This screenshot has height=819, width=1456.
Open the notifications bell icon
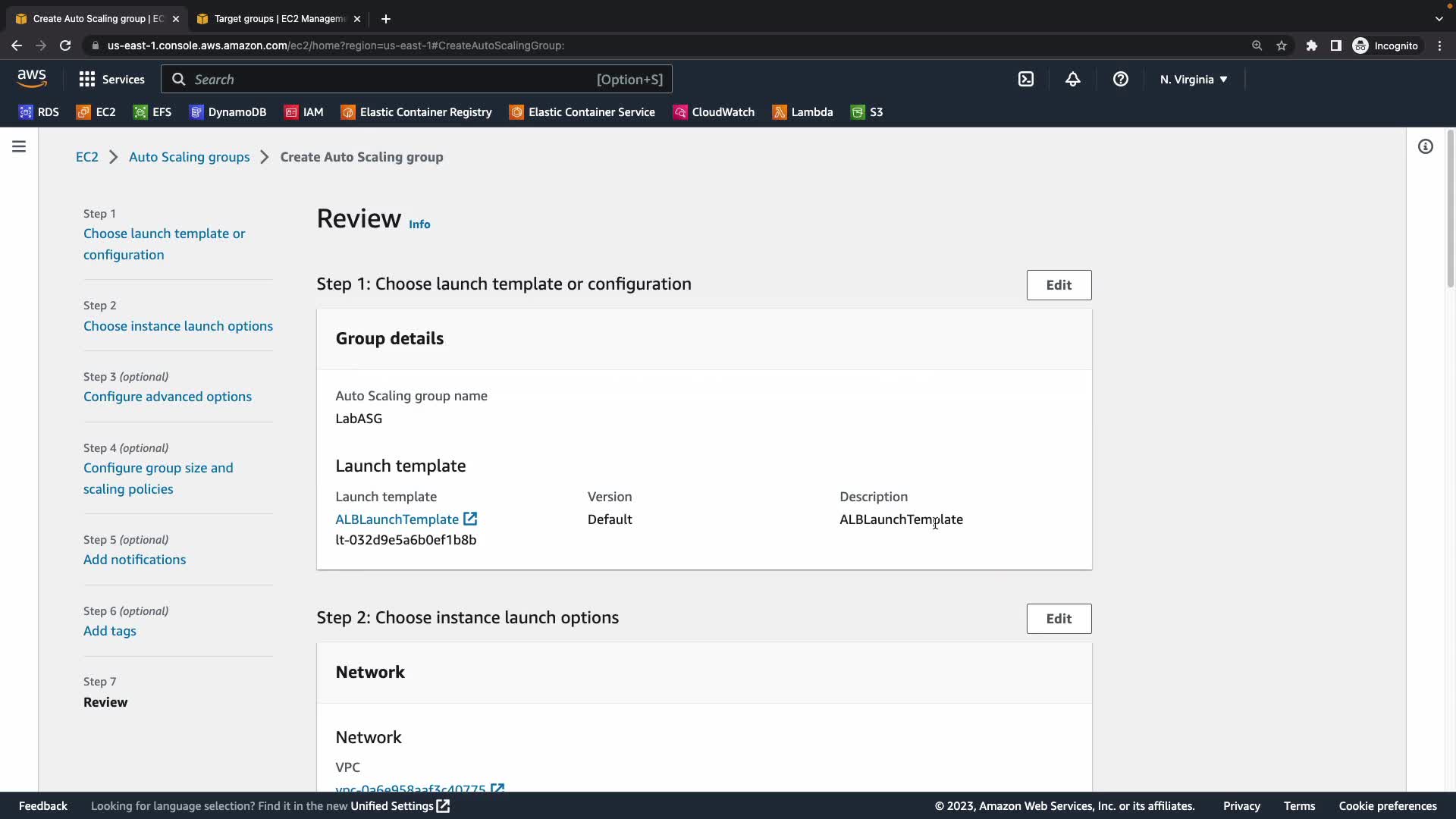1073,80
